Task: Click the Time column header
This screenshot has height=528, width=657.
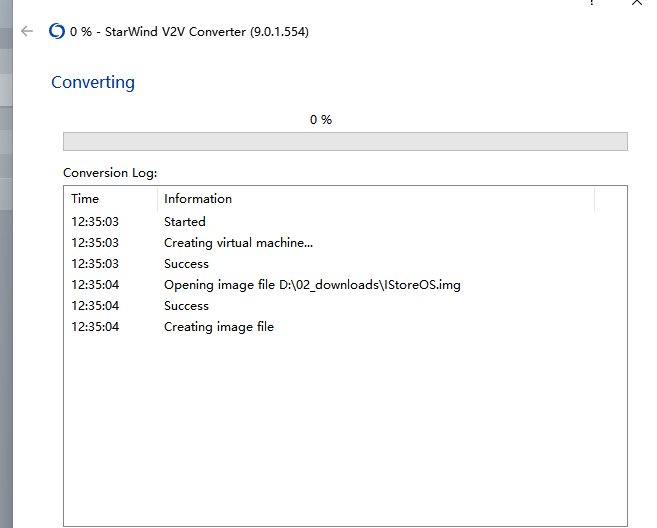Action: [85, 199]
